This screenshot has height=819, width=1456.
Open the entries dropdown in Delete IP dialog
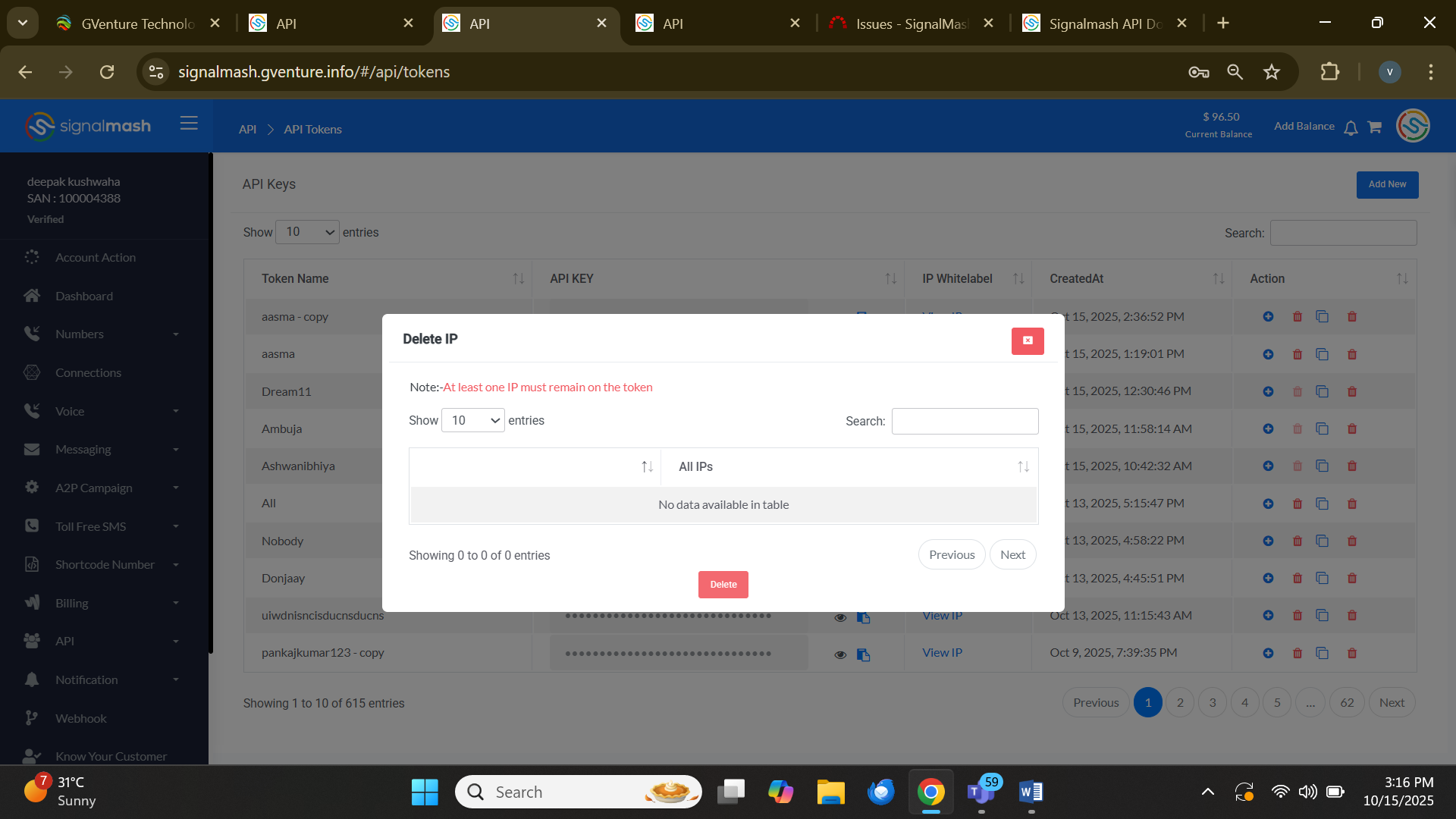(472, 421)
